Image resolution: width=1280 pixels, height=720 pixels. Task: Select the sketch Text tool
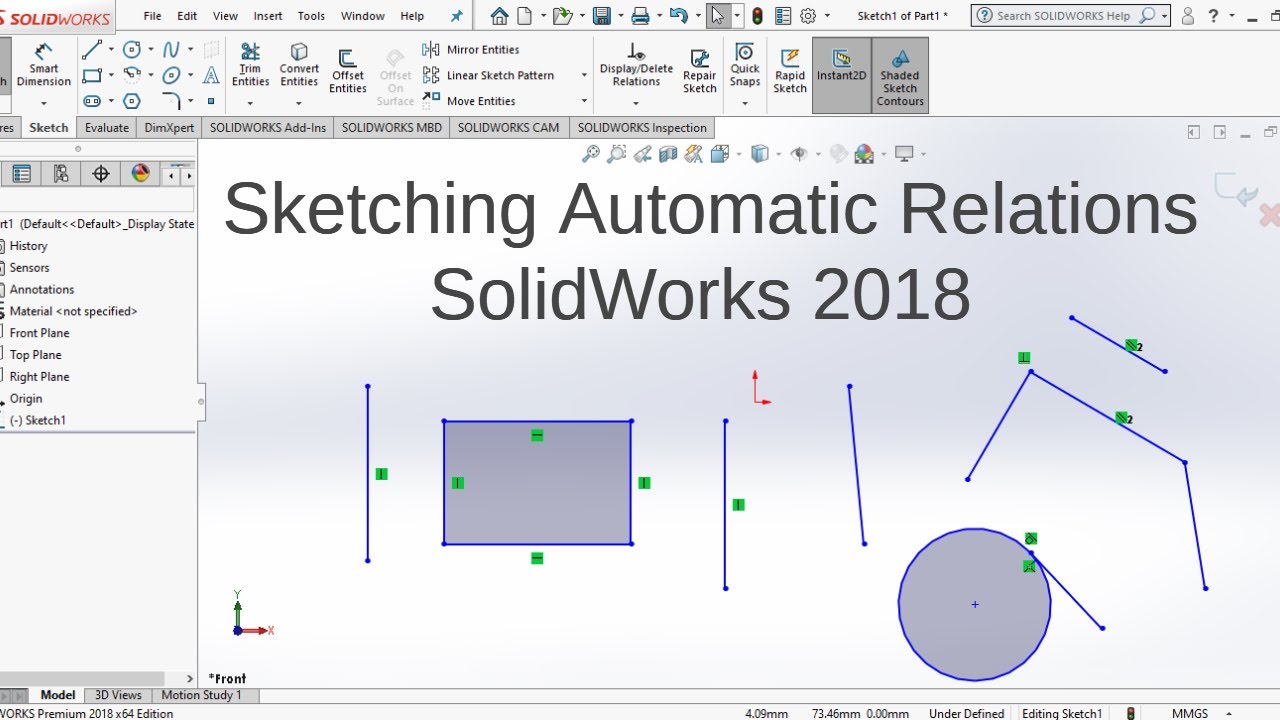(x=211, y=75)
